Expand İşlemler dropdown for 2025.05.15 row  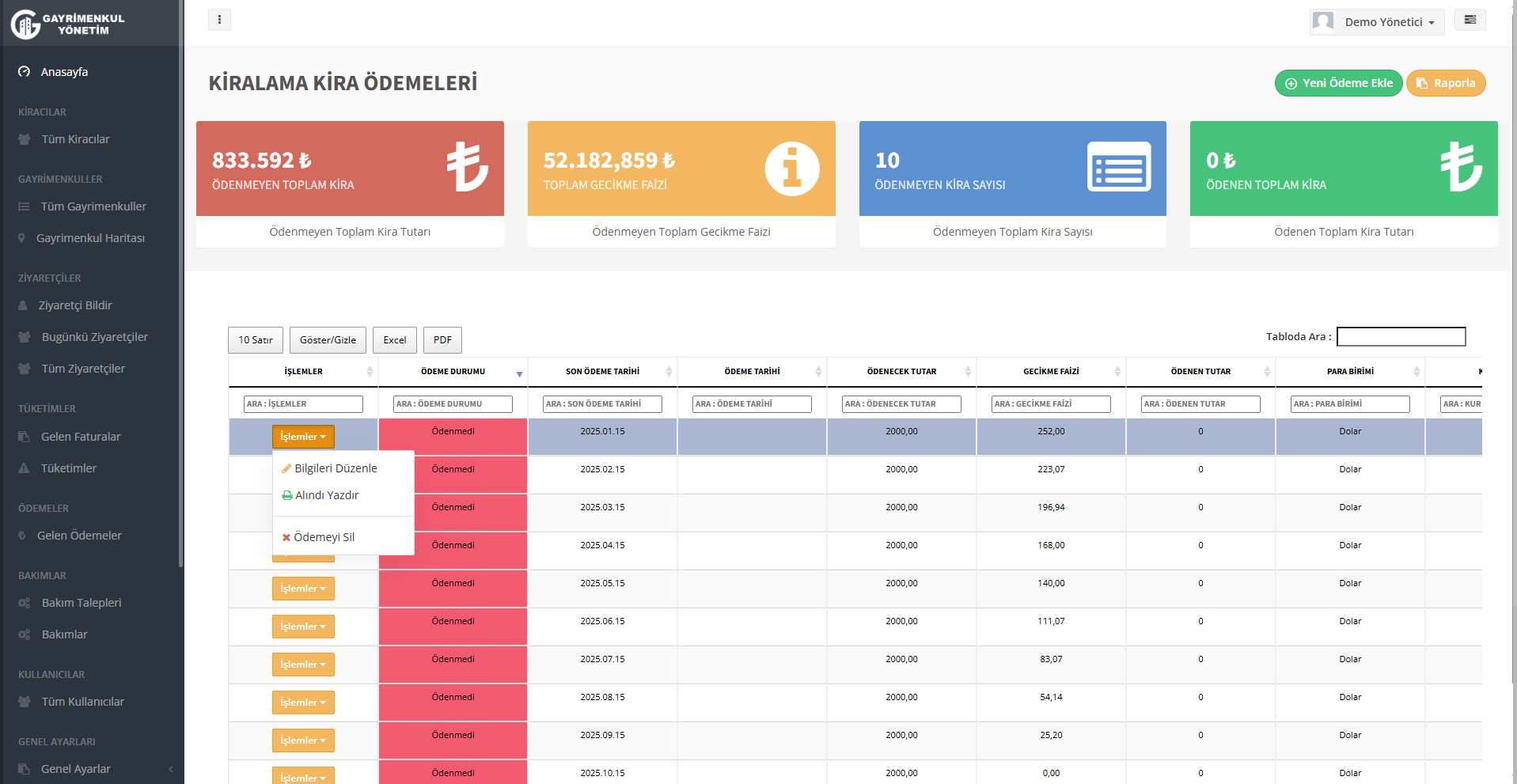[303, 589]
